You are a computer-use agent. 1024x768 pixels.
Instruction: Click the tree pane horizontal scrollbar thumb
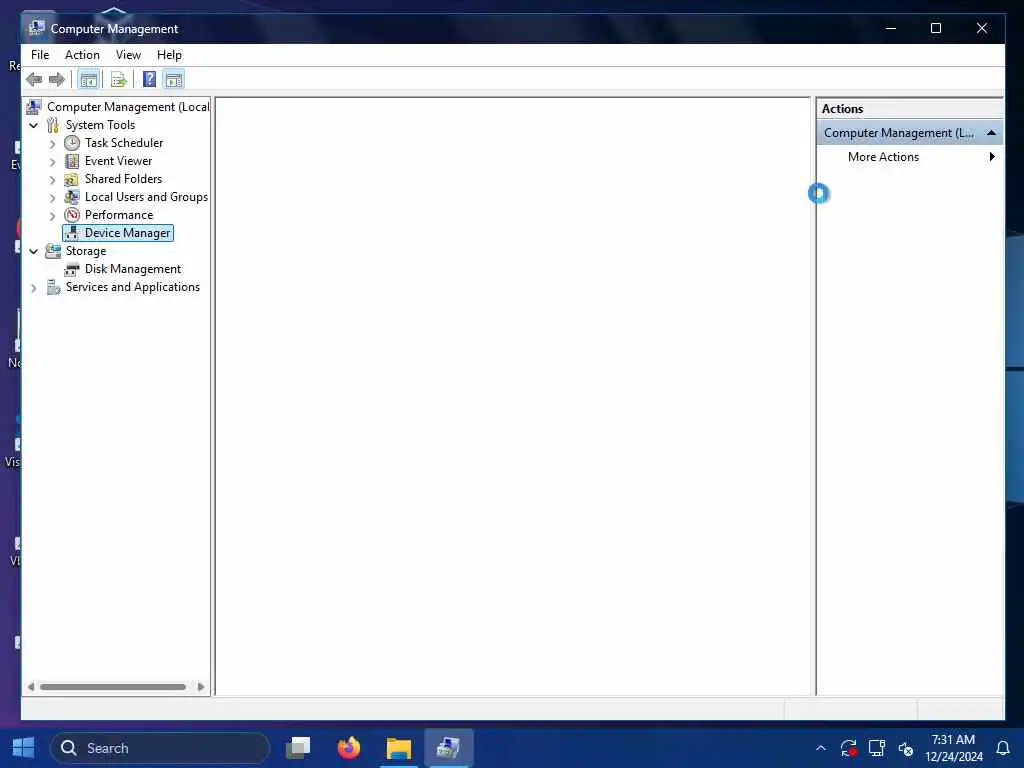113,687
